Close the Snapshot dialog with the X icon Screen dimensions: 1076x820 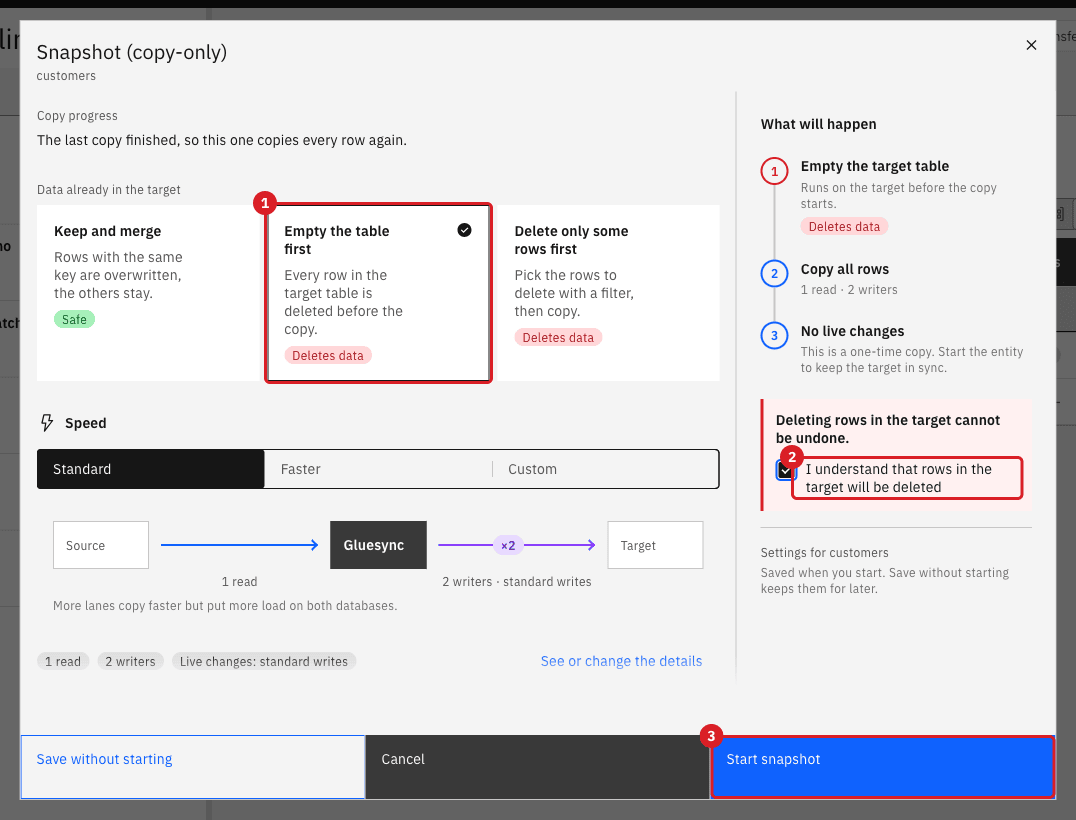[x=1031, y=45]
